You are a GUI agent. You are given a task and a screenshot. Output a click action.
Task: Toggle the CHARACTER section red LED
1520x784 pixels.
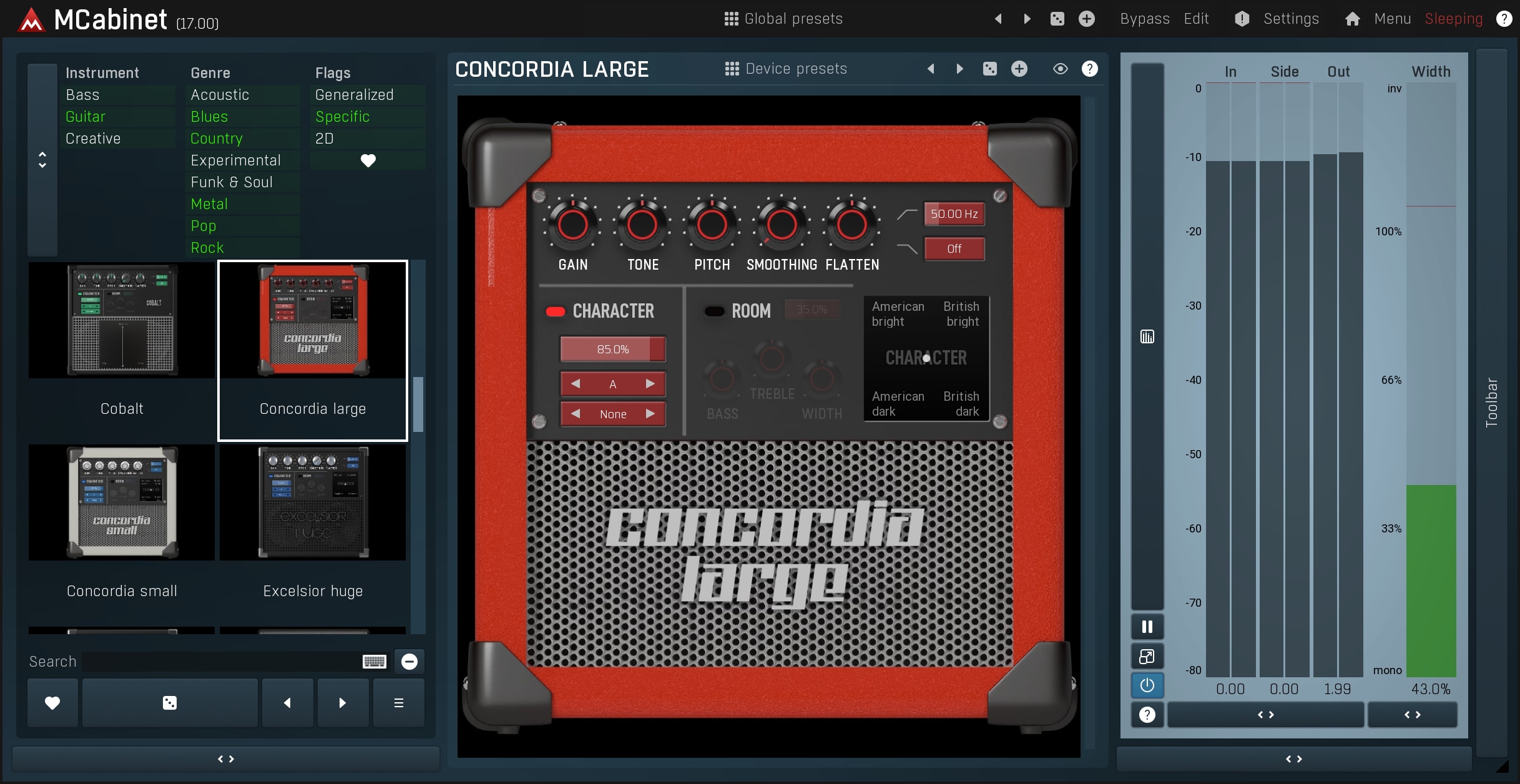pyautogui.click(x=555, y=311)
